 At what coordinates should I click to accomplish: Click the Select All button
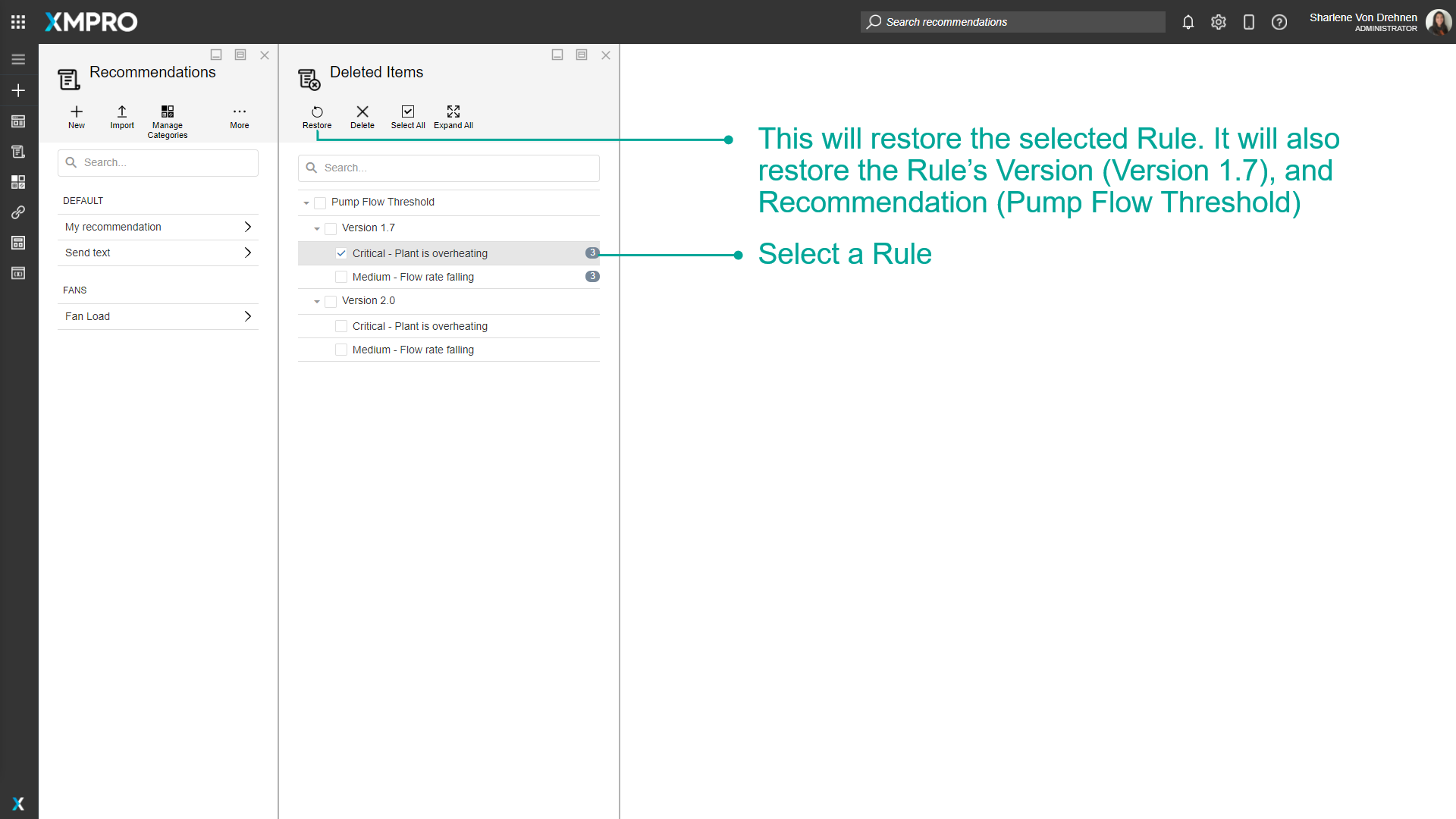pyautogui.click(x=408, y=116)
